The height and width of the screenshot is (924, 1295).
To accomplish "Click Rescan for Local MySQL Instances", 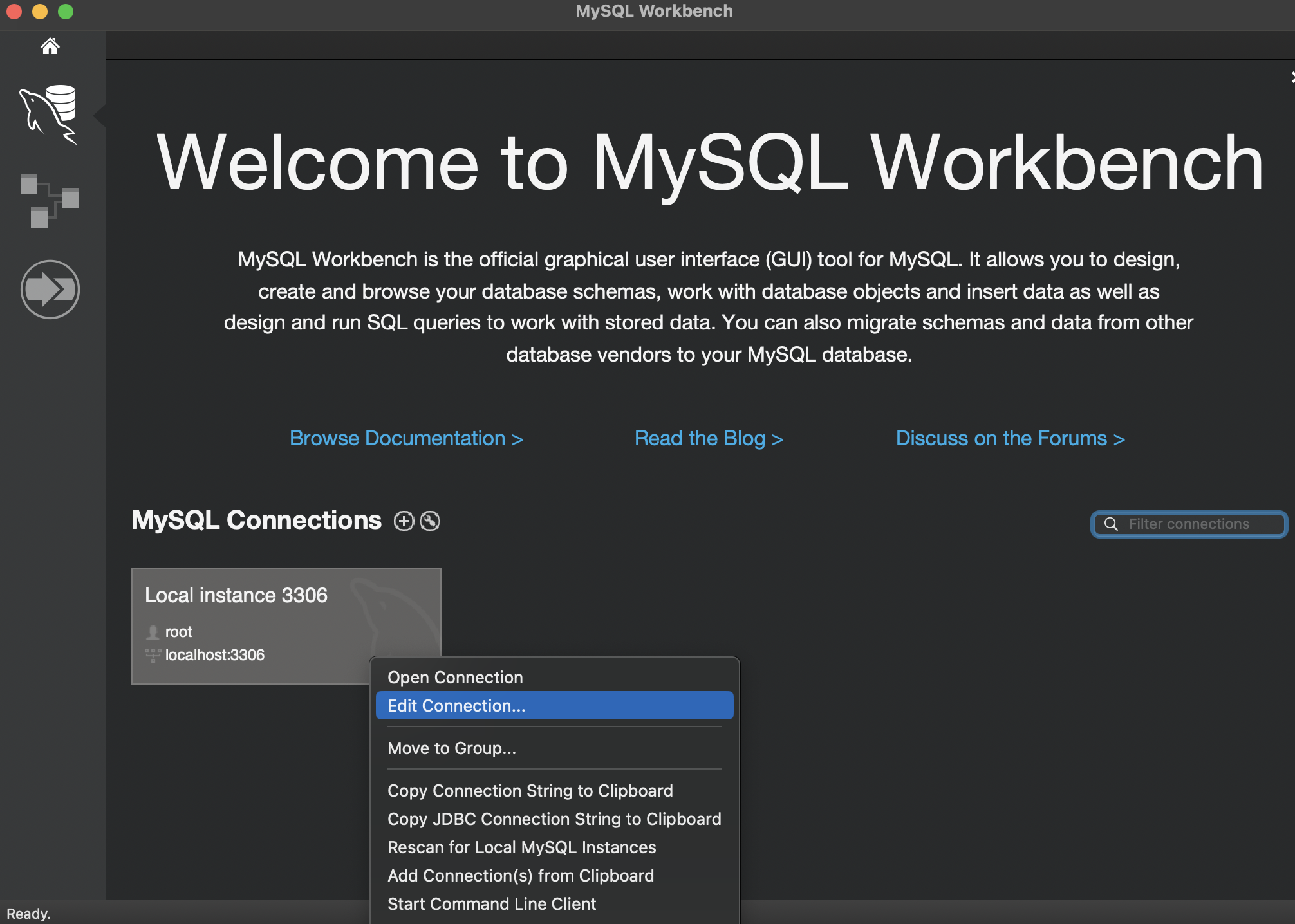I will (x=521, y=847).
